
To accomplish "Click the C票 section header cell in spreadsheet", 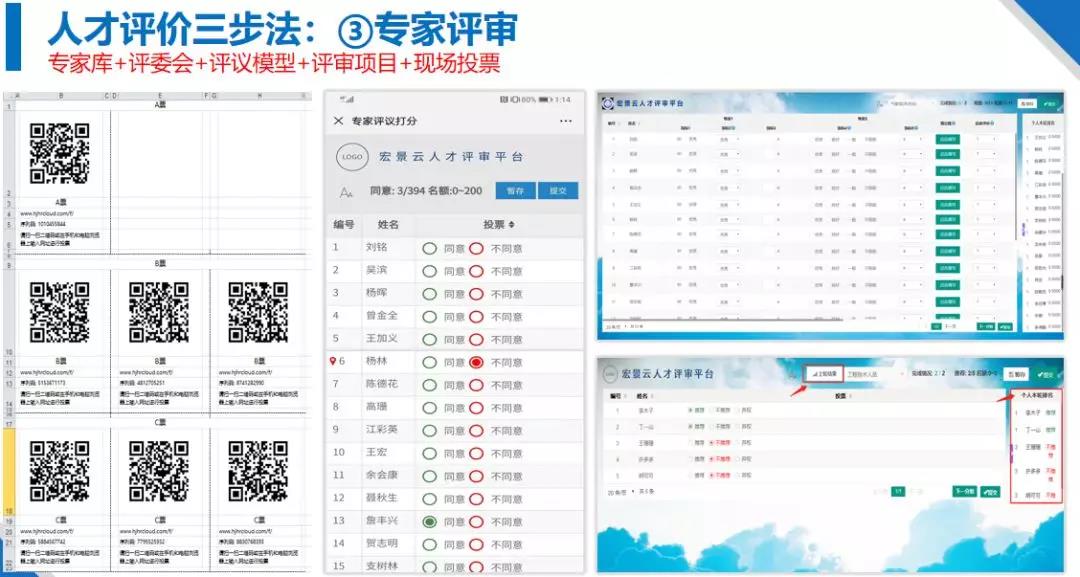I will [160, 422].
